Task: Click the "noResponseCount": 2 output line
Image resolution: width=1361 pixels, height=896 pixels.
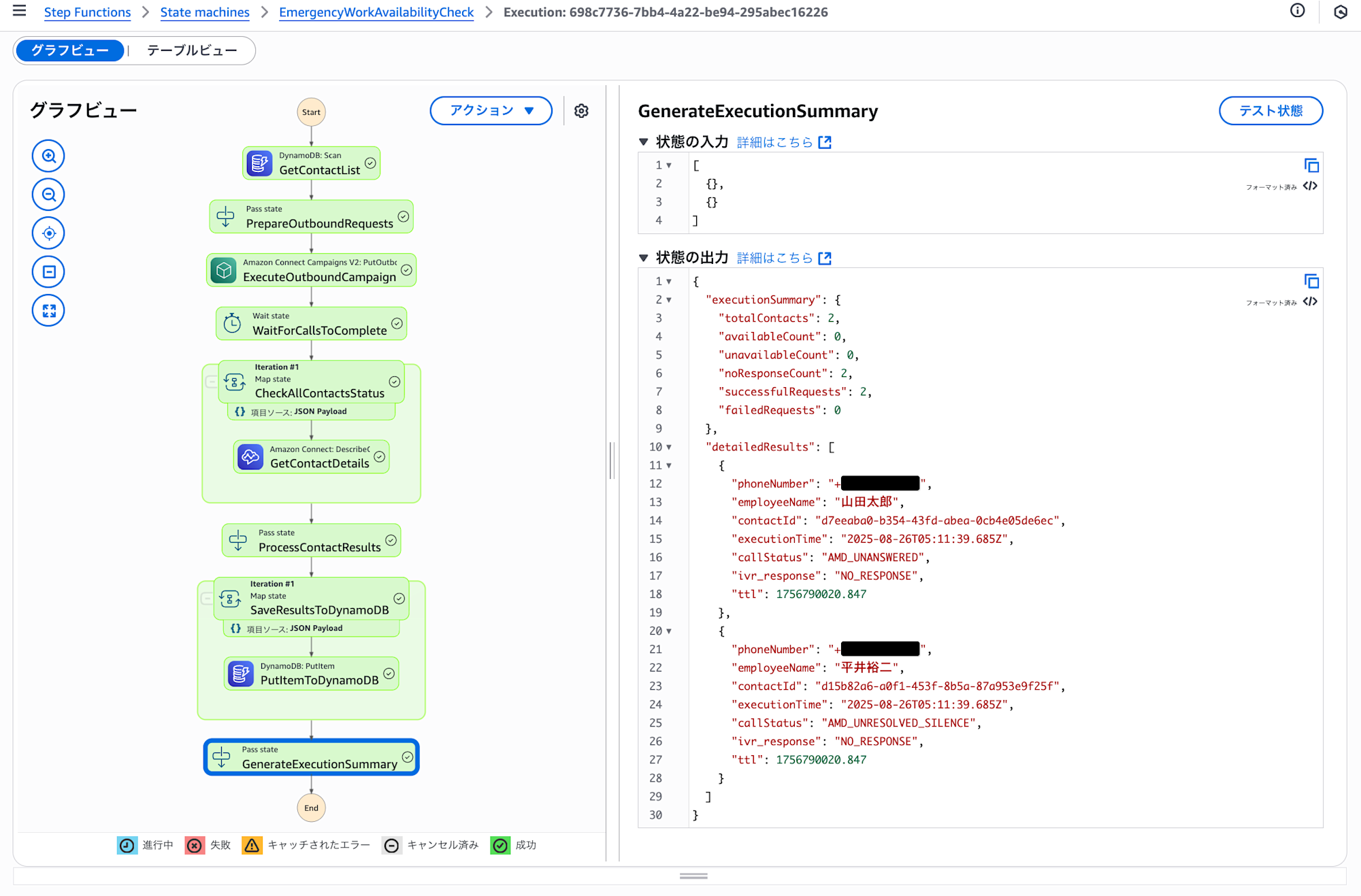Action: pyautogui.click(x=785, y=374)
